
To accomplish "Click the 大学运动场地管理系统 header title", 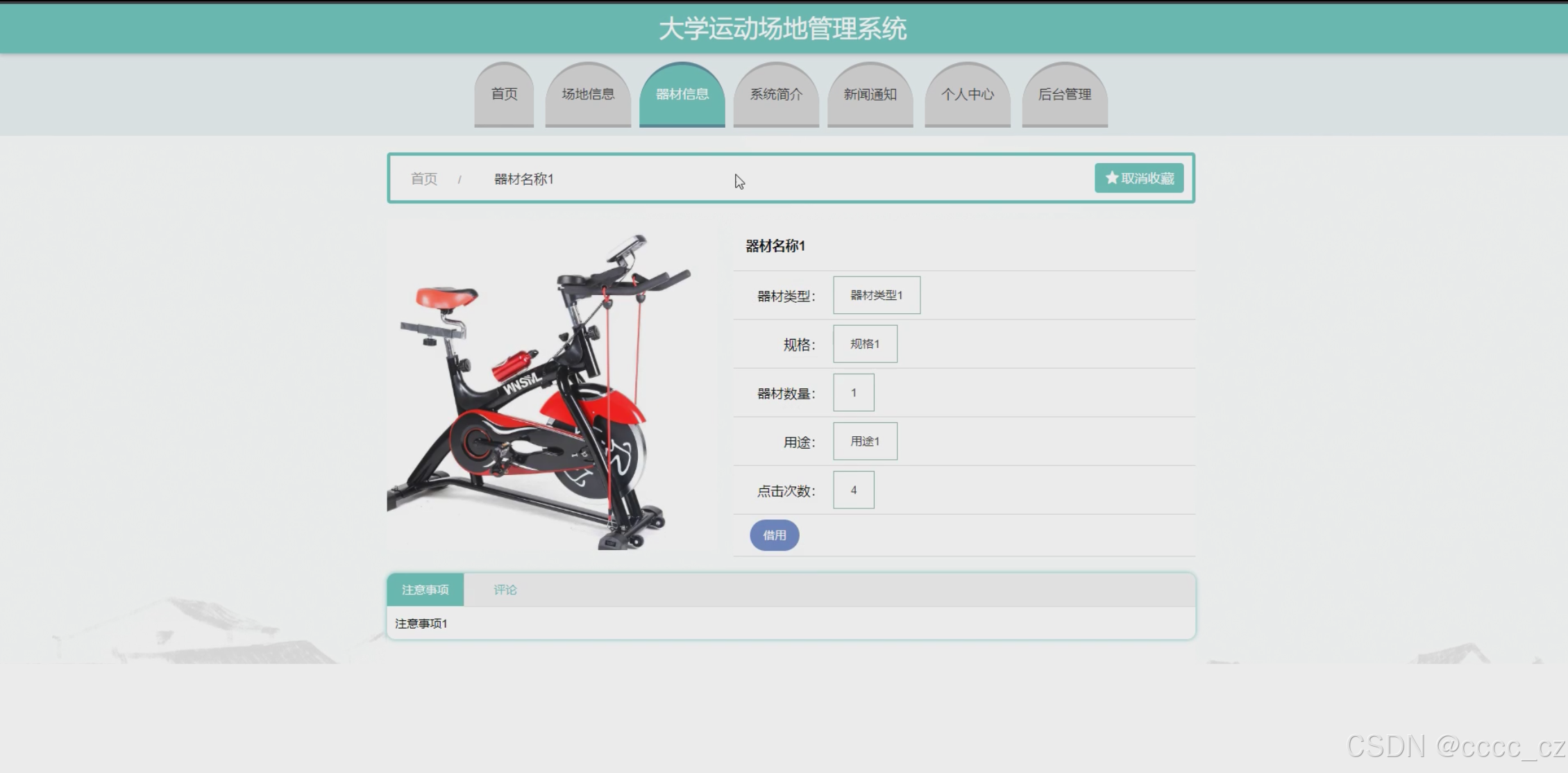I will (x=782, y=29).
